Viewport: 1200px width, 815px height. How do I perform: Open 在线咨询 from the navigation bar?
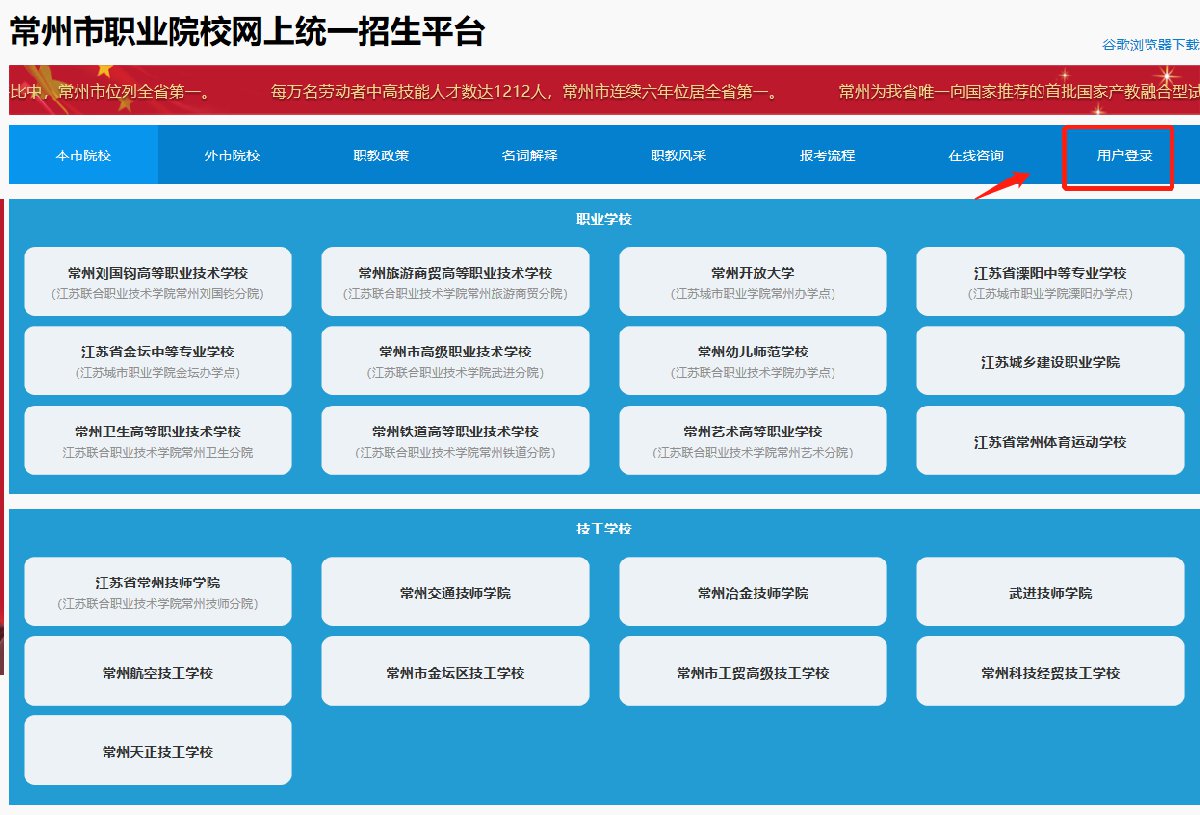click(976, 156)
